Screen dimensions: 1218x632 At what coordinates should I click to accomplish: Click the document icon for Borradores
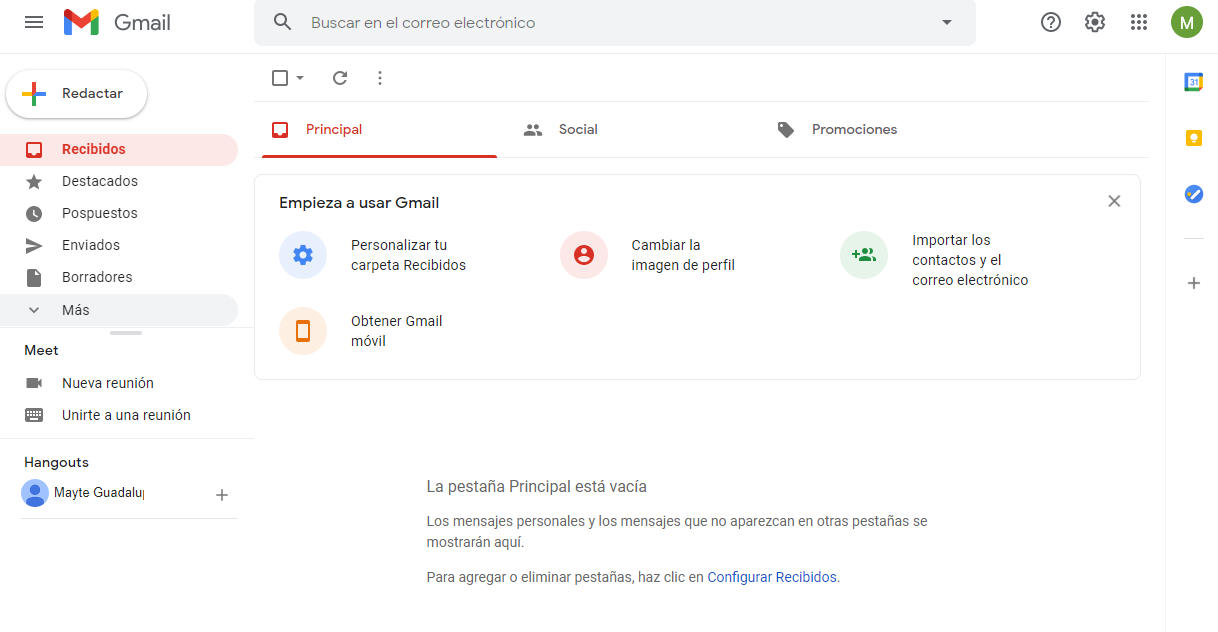34,277
